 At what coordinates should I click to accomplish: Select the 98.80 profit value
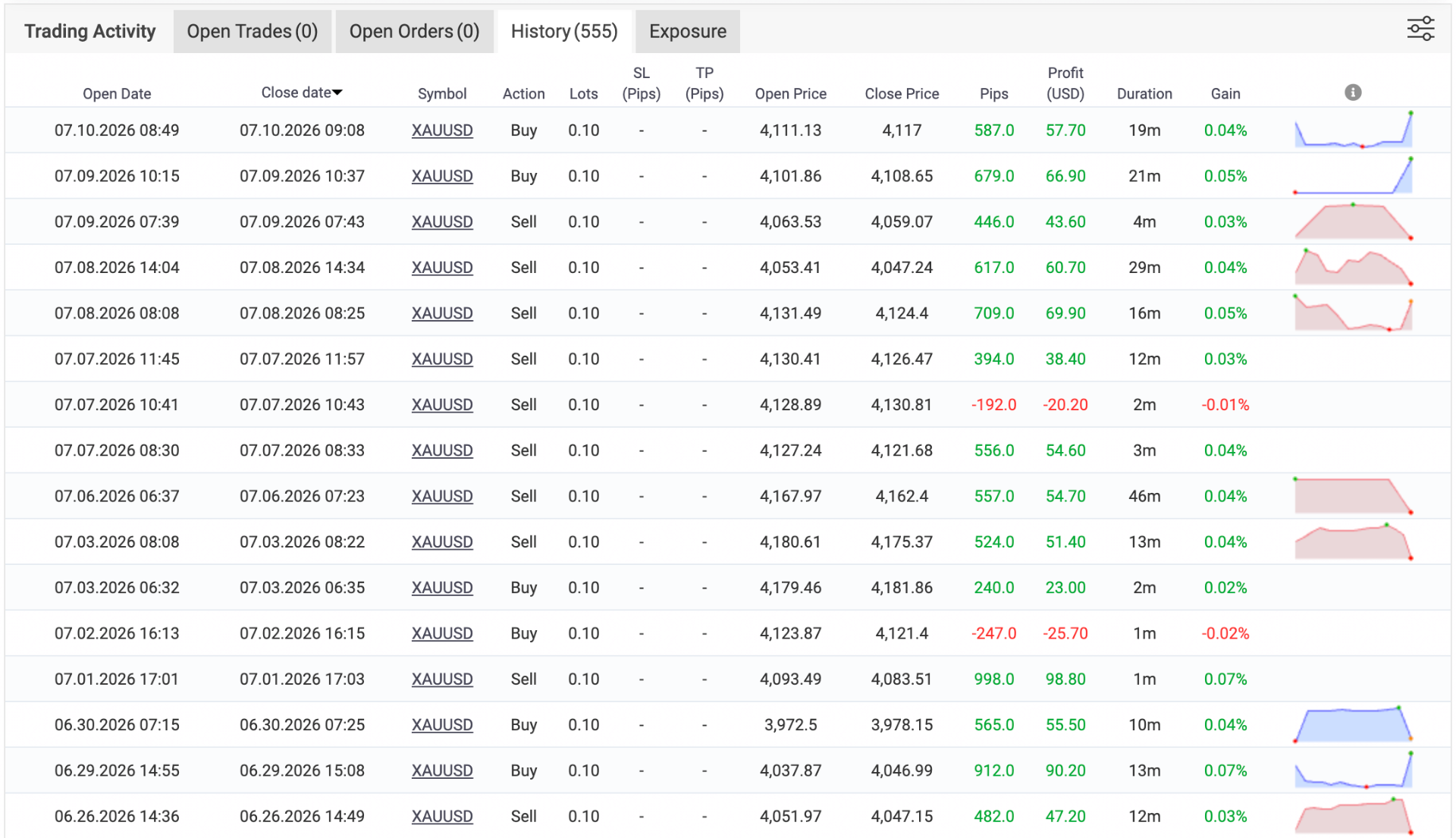click(1065, 680)
